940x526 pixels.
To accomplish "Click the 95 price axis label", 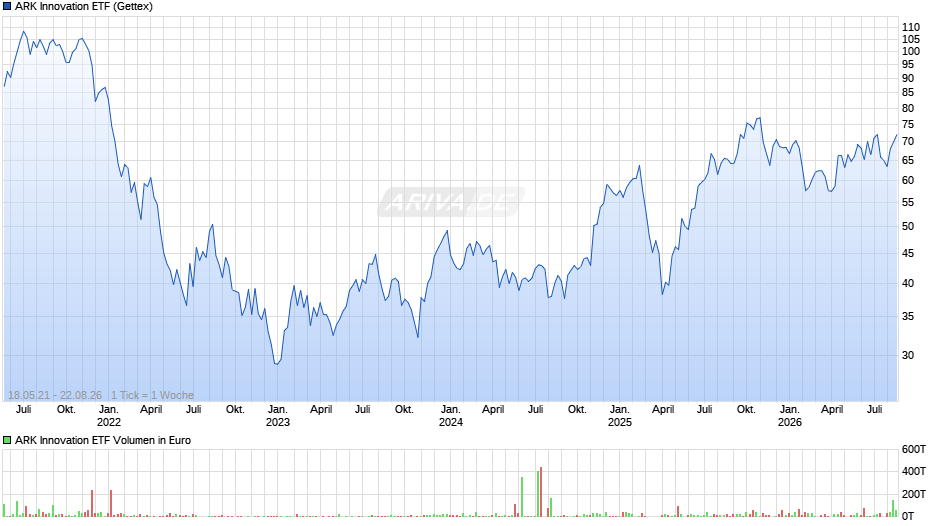I will pos(908,64).
